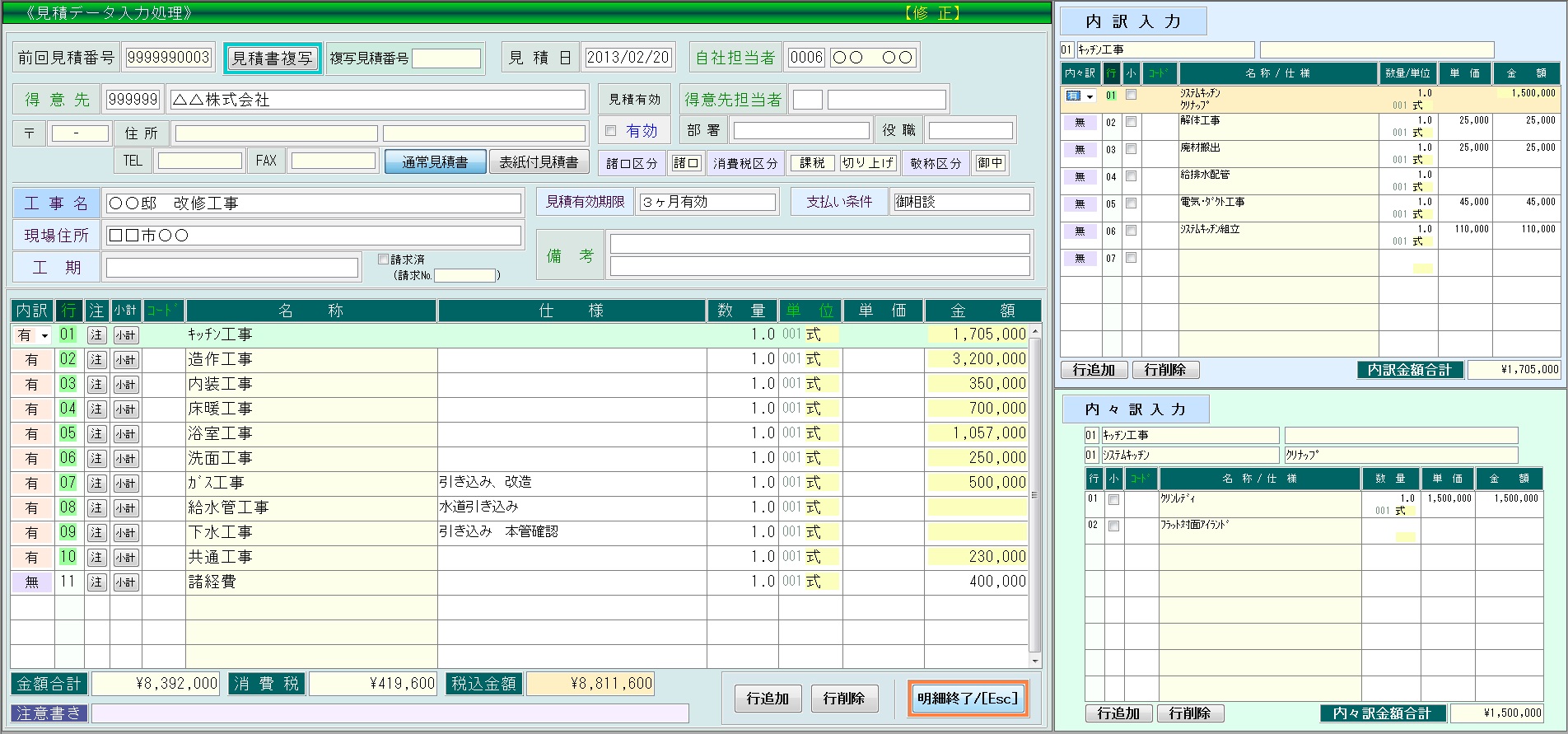Click amount 3,200,000 on 造作工事 row
This screenshot has width=1568, height=734.
tap(977, 359)
